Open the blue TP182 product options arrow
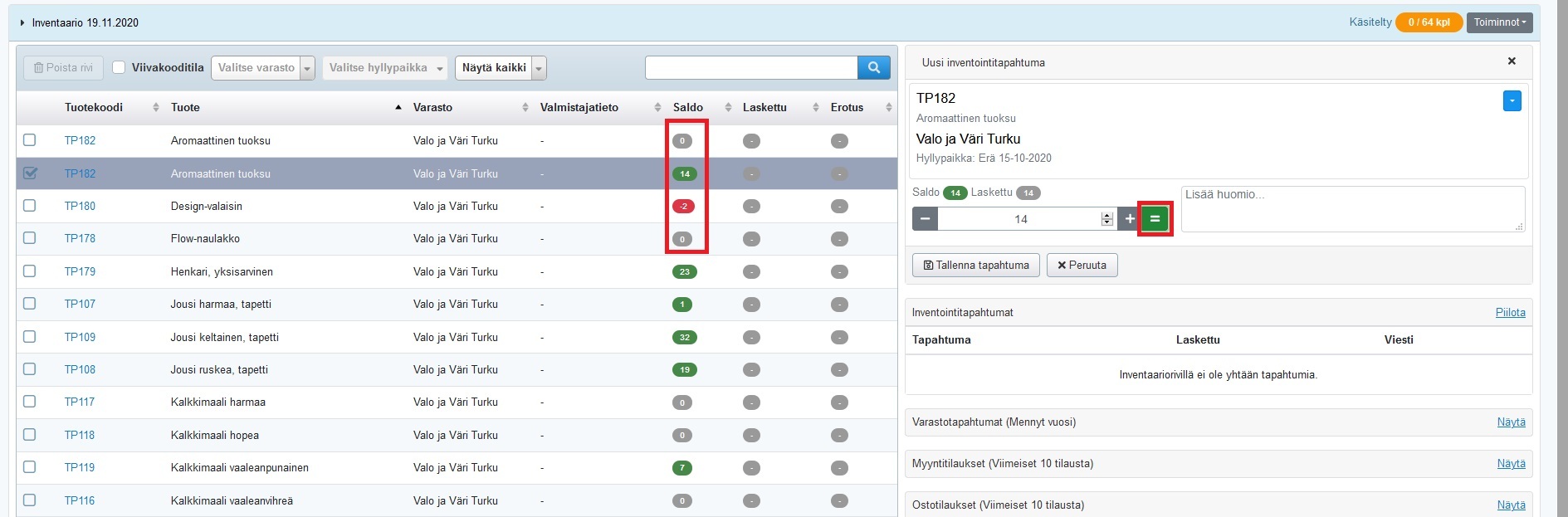Image resolution: width=1568 pixels, height=517 pixels. point(1512,101)
